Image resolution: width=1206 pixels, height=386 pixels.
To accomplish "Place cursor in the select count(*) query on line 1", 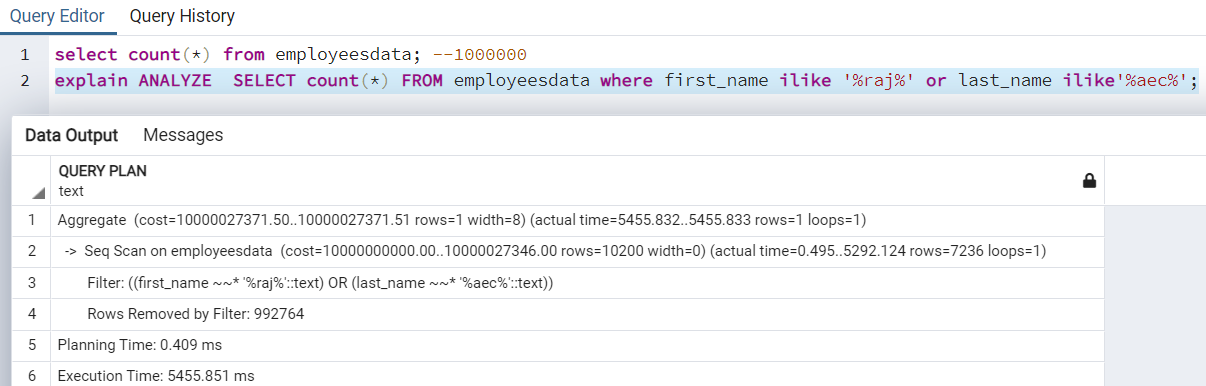I will [290, 54].
